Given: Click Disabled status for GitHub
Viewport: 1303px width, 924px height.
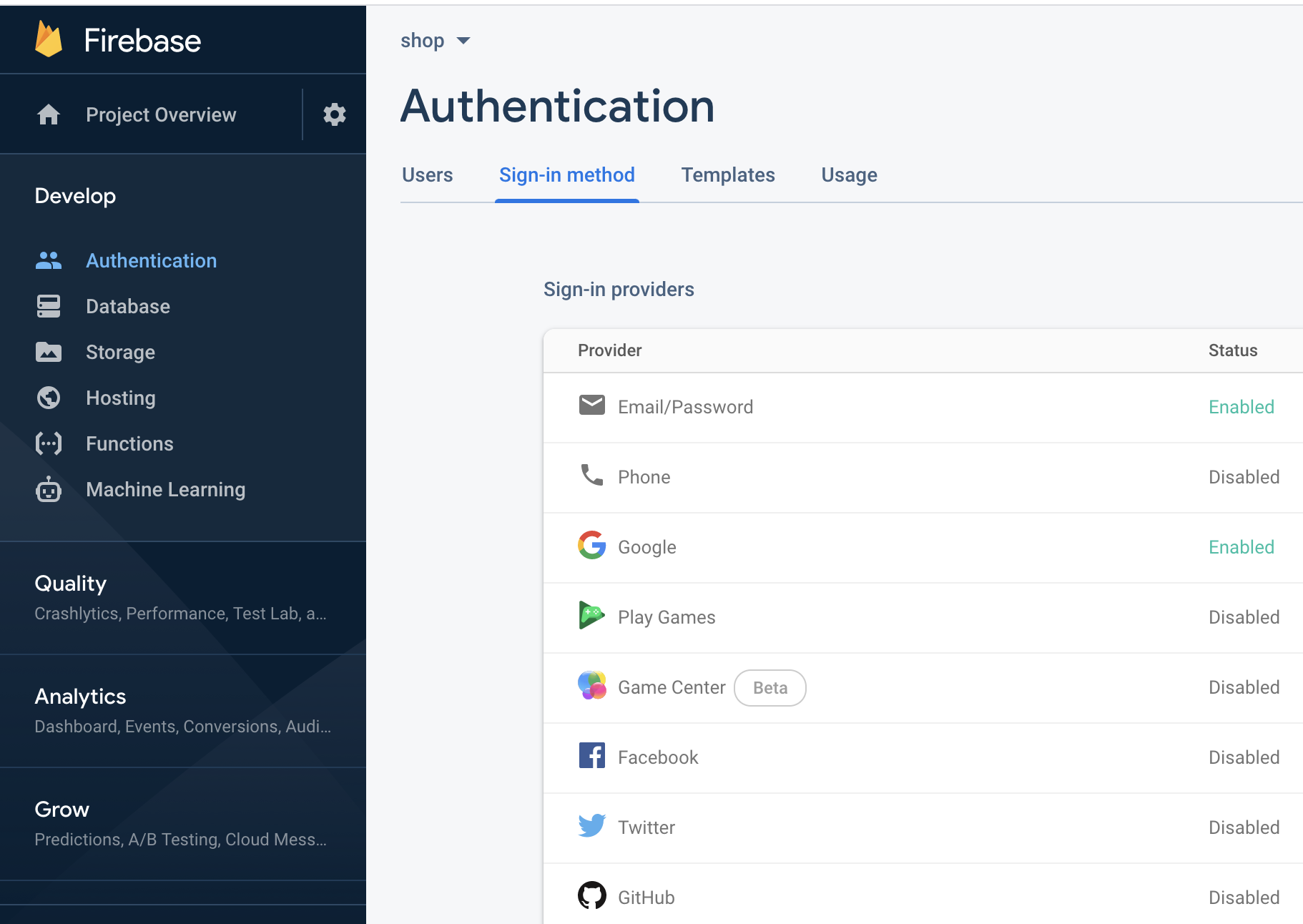Looking at the screenshot, I should (x=1244, y=898).
